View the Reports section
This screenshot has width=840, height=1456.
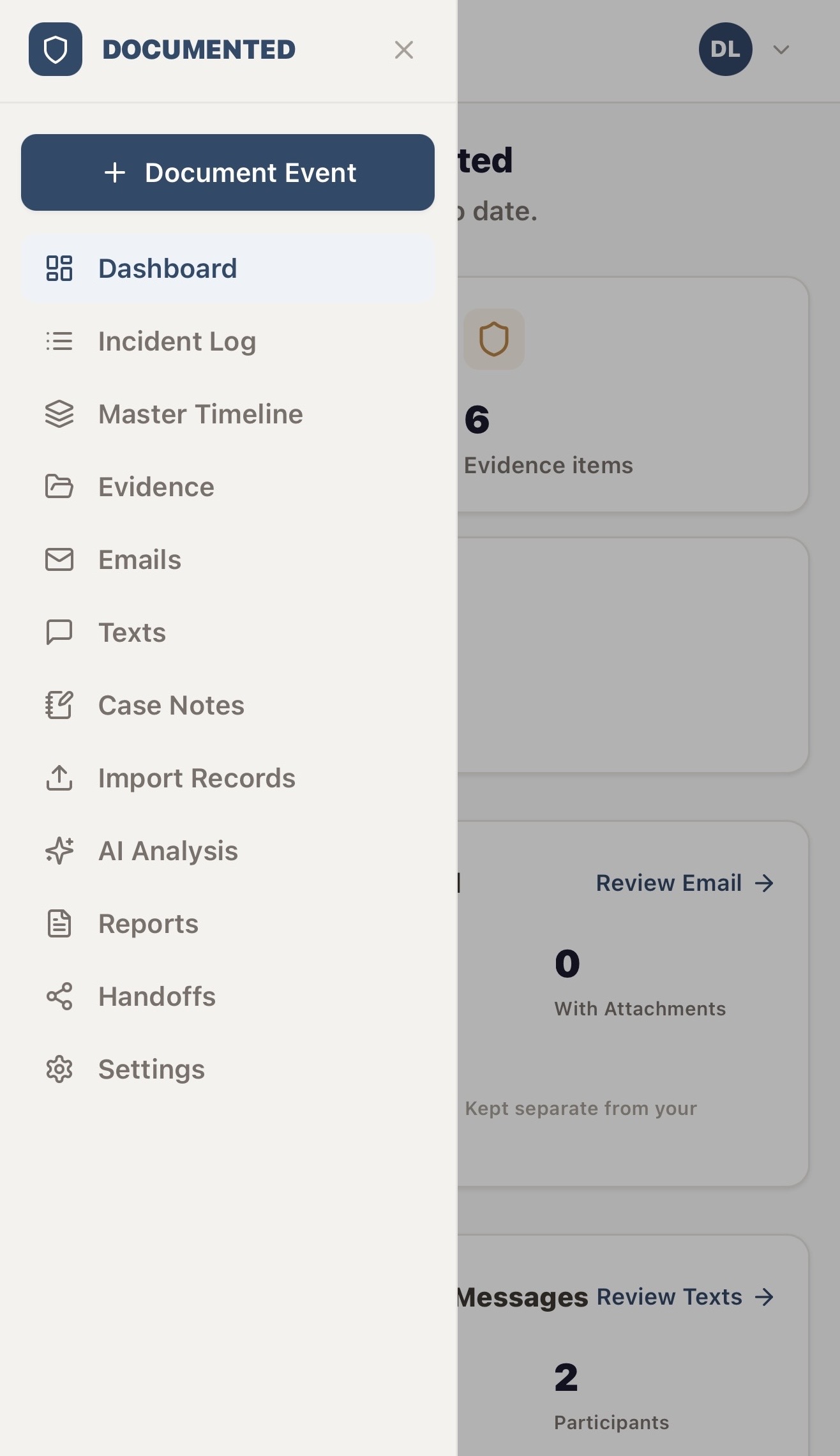228,923
